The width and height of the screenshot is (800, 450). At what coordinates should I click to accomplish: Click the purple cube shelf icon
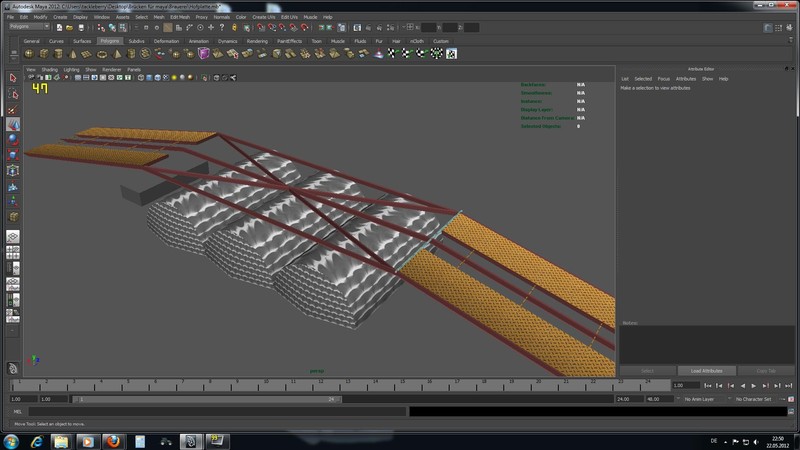(x=203, y=54)
